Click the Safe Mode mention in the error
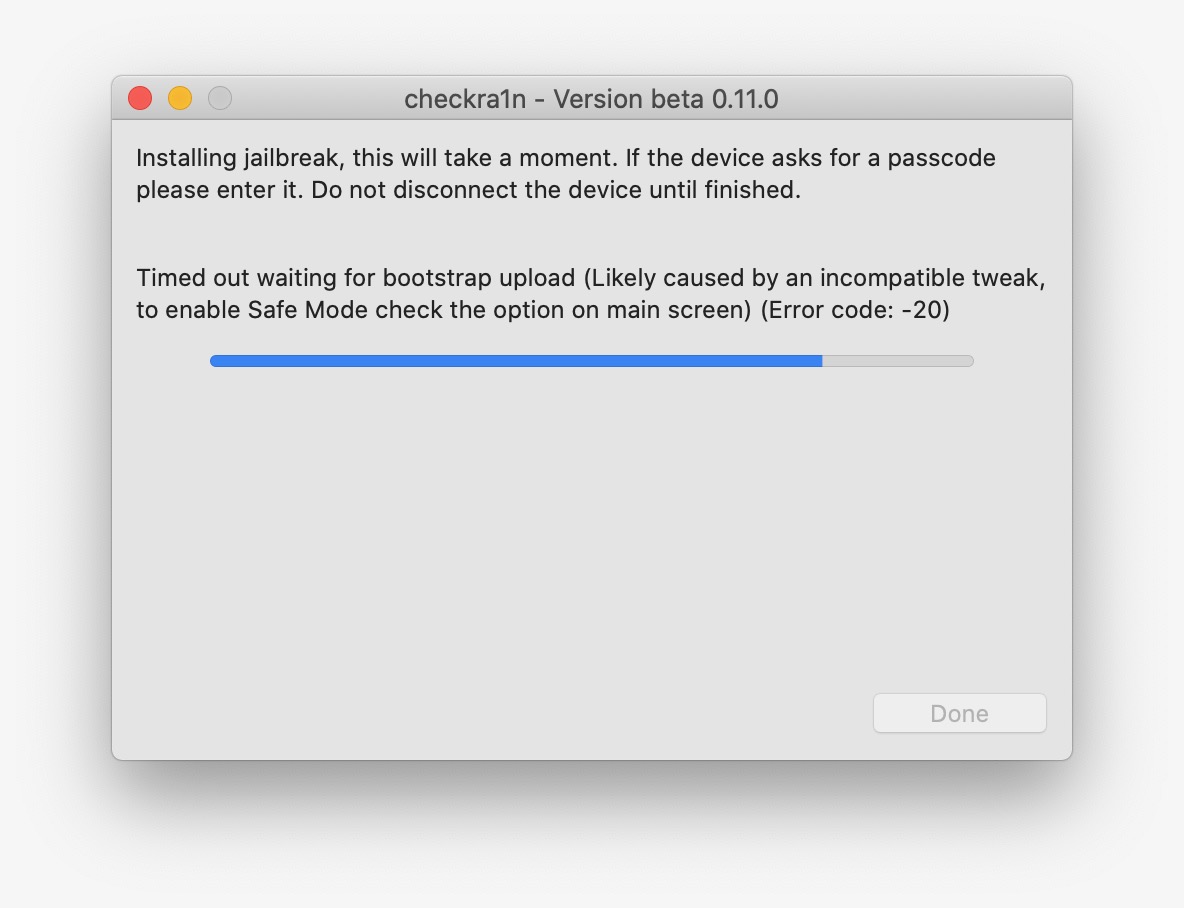The image size is (1184, 908). (310, 310)
